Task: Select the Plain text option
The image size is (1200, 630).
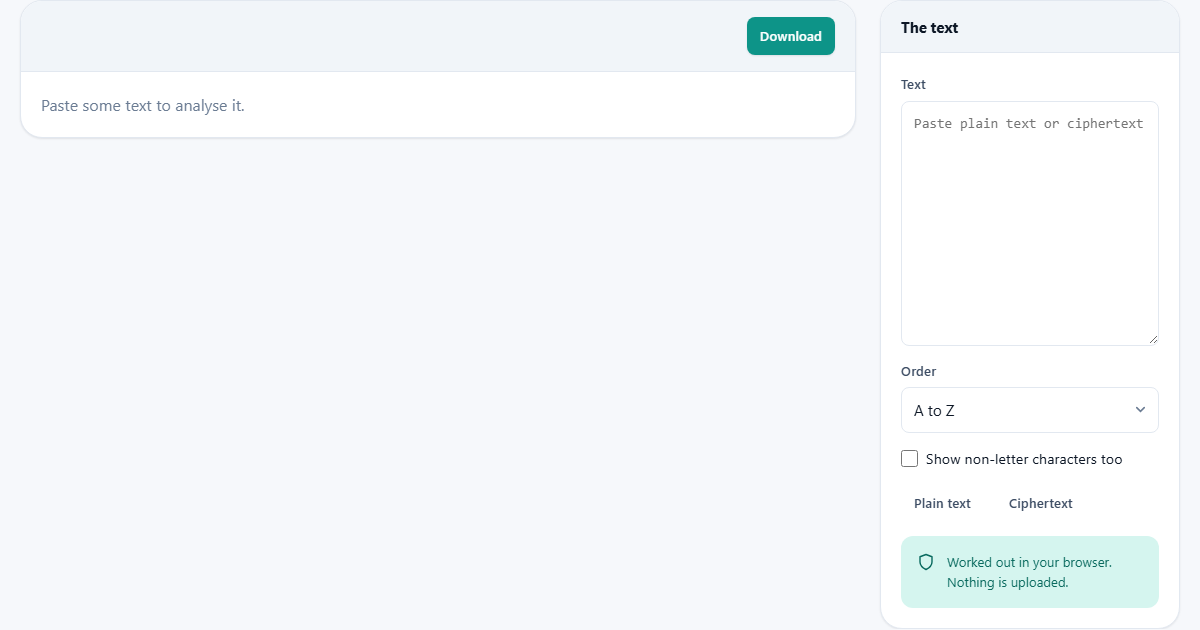Action: [942, 504]
